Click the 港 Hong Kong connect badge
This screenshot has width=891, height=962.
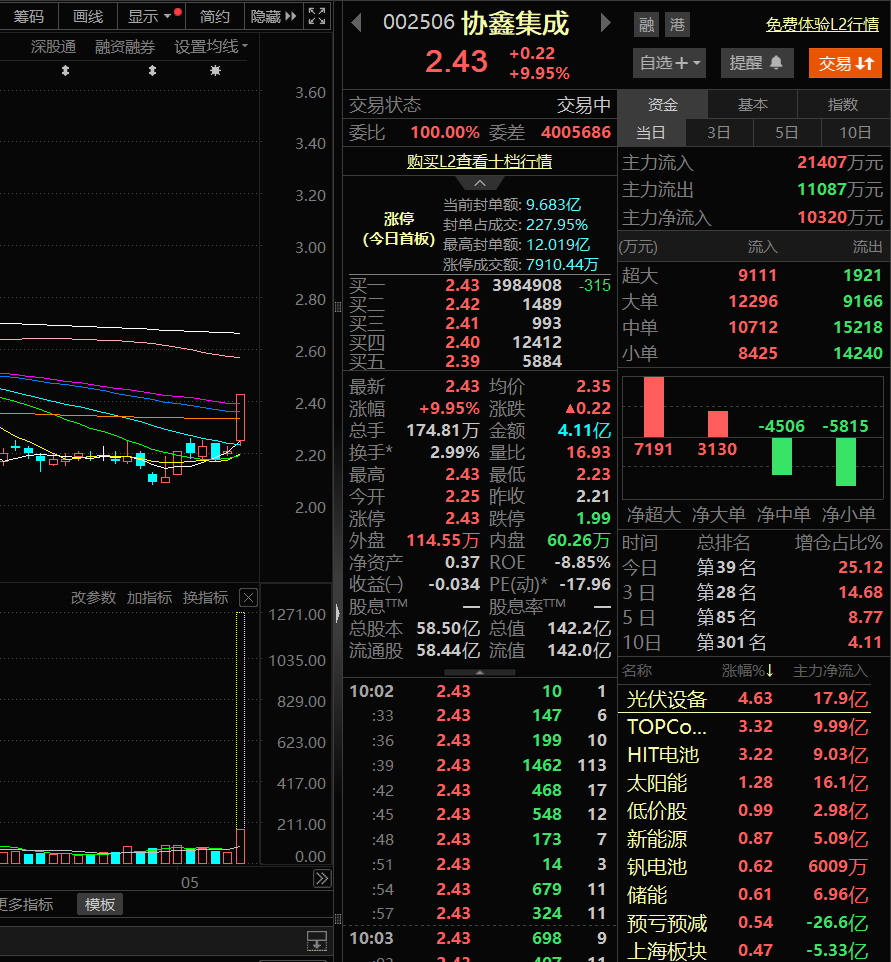(677, 25)
